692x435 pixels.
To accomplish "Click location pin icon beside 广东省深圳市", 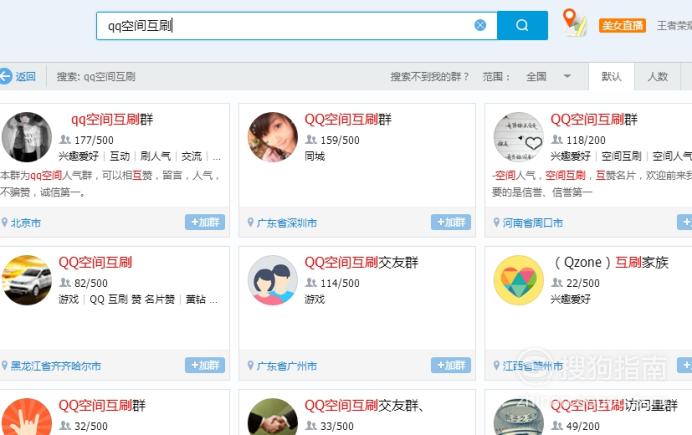I will coord(251,222).
